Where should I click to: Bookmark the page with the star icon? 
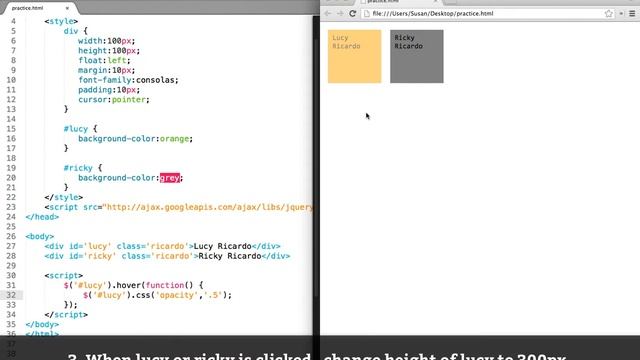coord(609,13)
